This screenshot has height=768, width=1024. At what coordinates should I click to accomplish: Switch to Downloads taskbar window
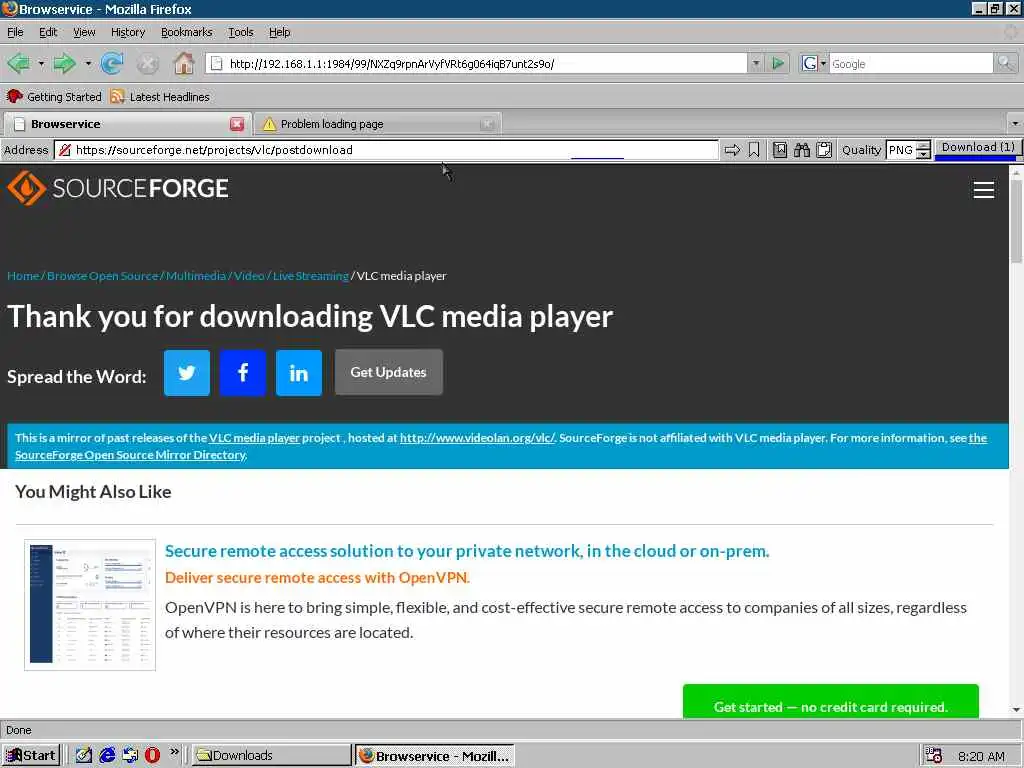coord(271,756)
